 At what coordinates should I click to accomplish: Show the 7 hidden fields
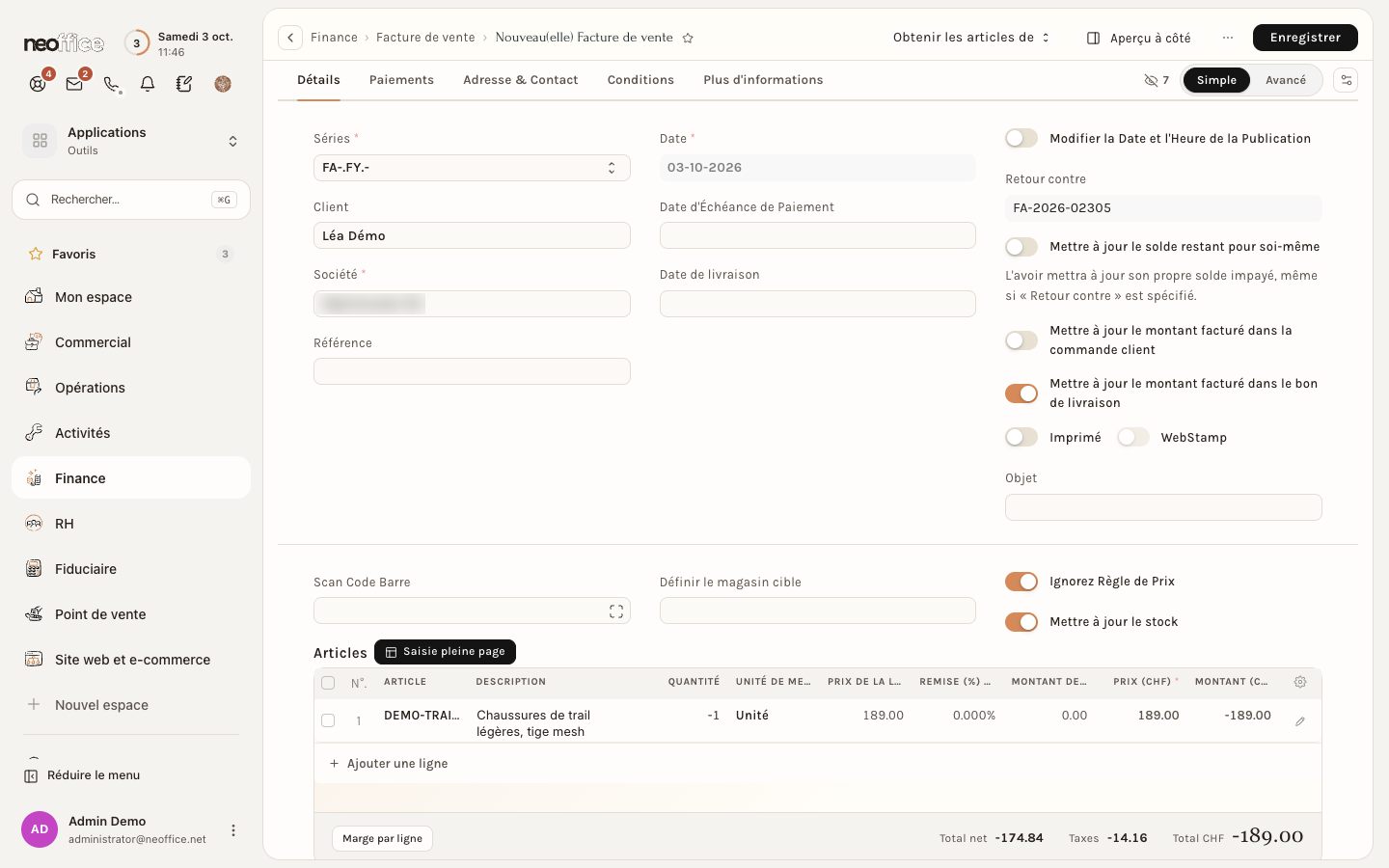click(1157, 80)
